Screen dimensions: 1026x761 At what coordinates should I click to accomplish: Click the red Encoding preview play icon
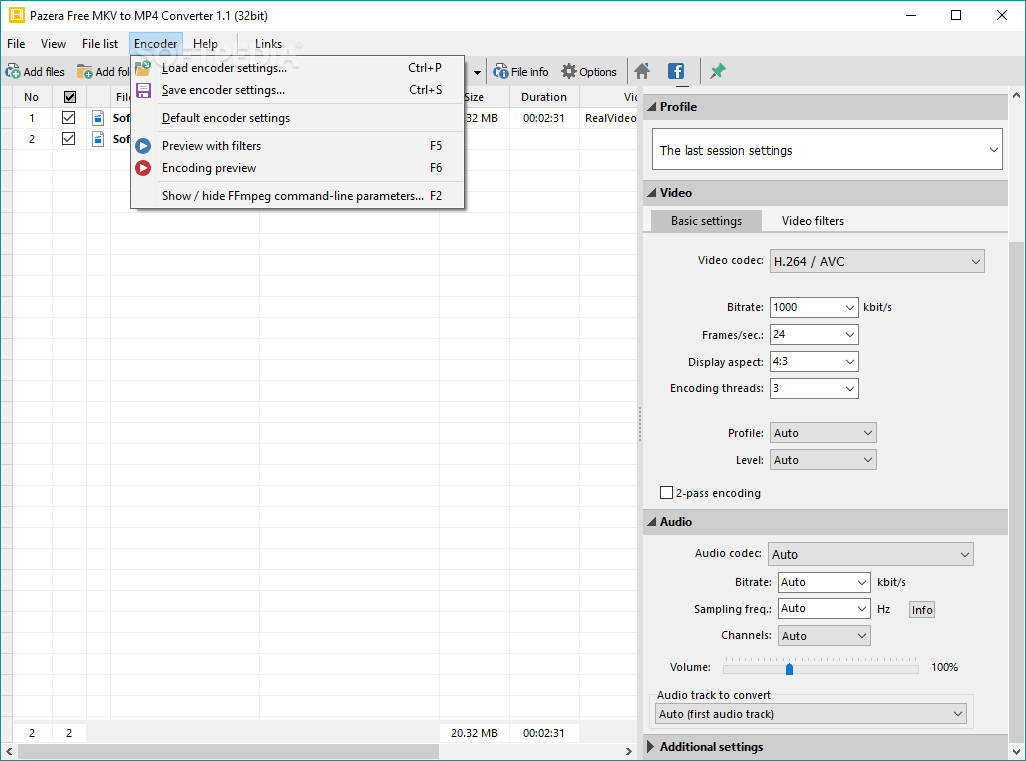[143, 168]
